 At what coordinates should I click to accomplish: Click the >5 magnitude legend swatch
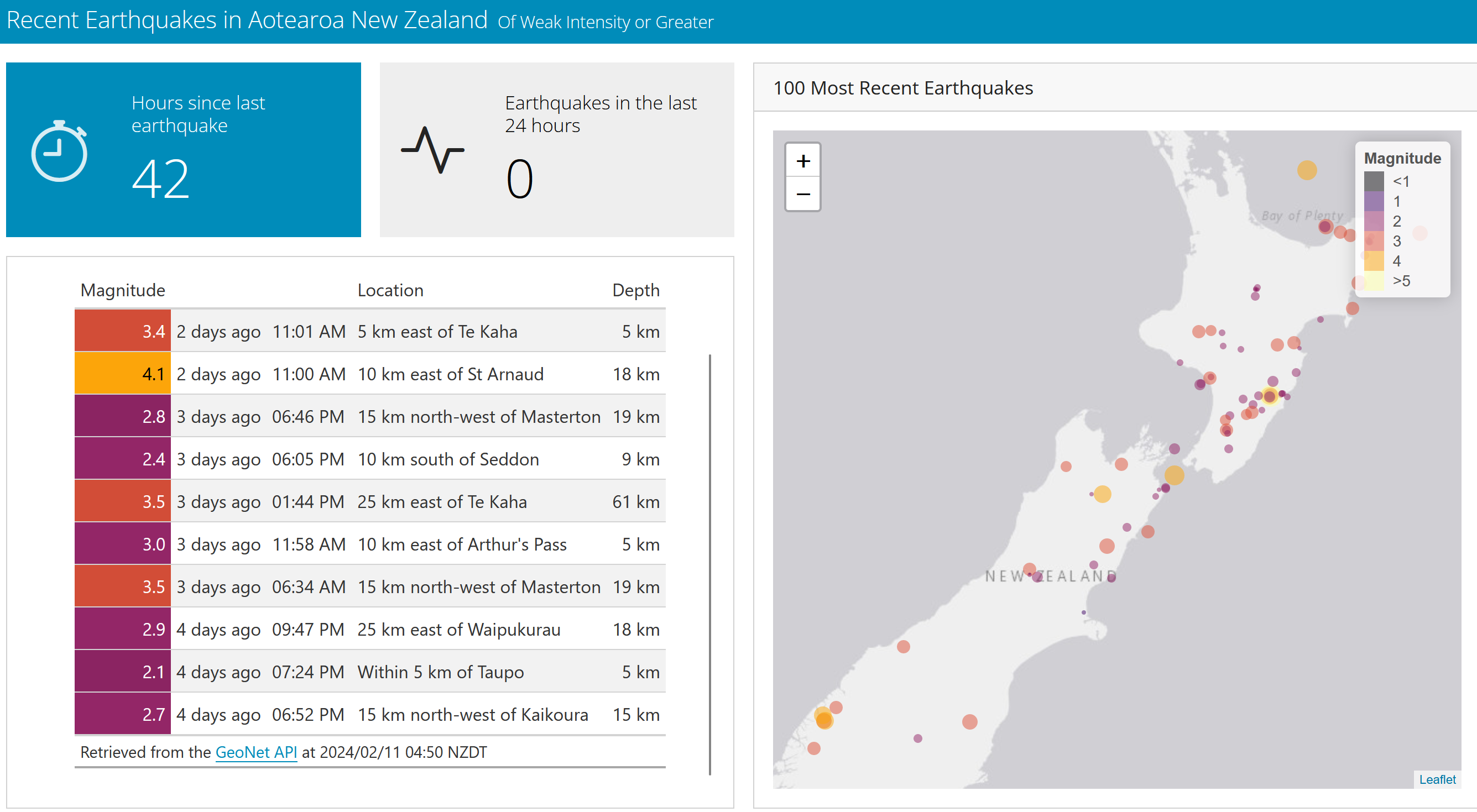click(1374, 281)
